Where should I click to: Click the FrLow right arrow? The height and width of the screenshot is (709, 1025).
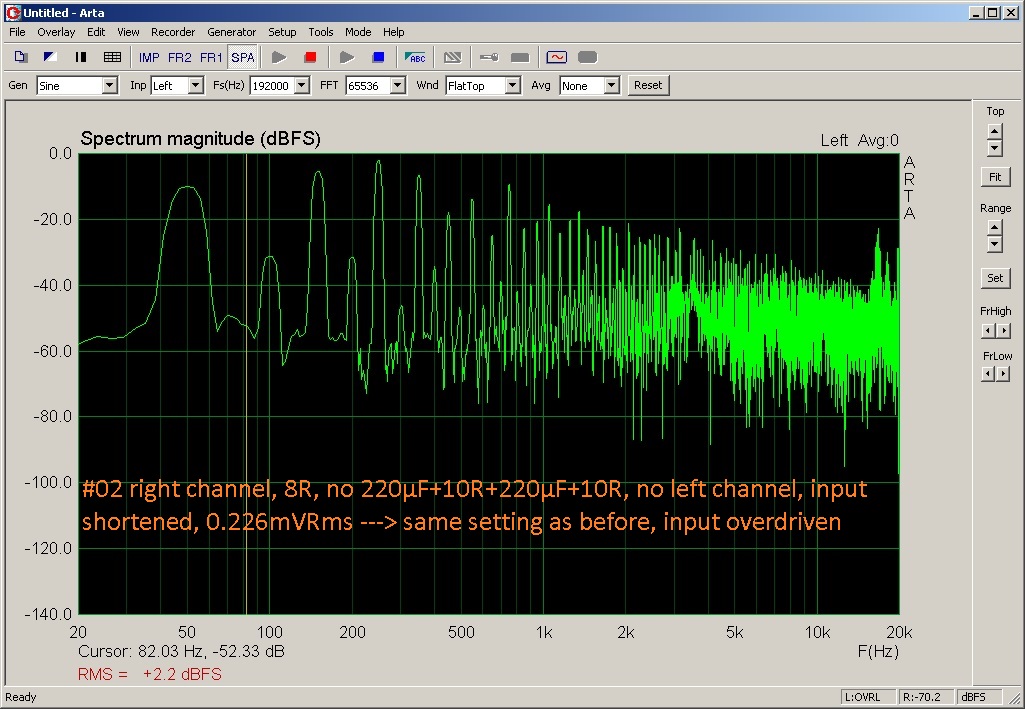(1003, 374)
